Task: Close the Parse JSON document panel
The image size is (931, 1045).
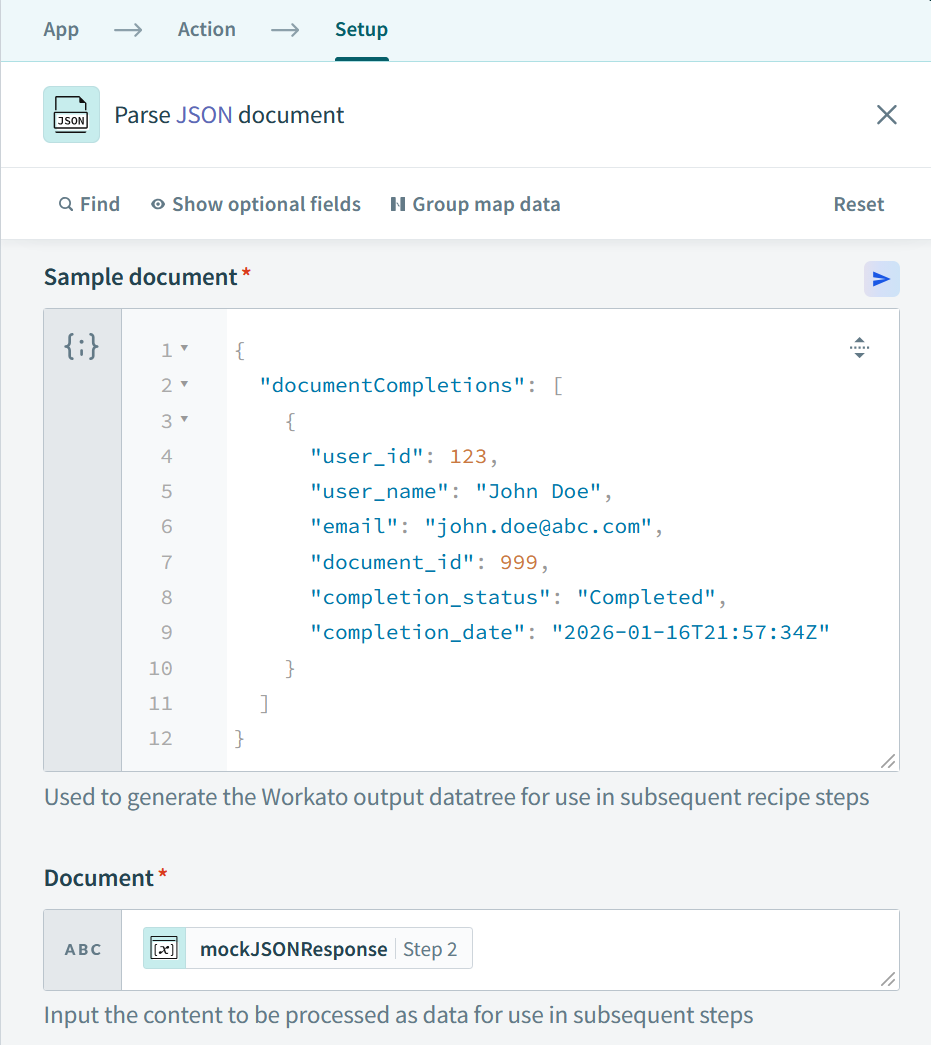Action: coord(886,115)
